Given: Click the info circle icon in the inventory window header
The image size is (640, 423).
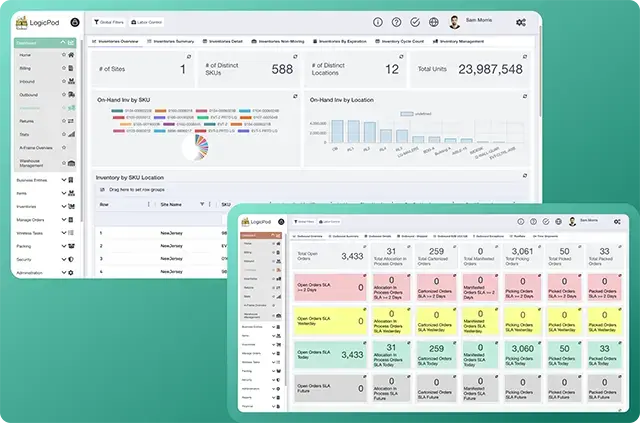Looking at the screenshot, I should pyautogui.click(x=378, y=22).
